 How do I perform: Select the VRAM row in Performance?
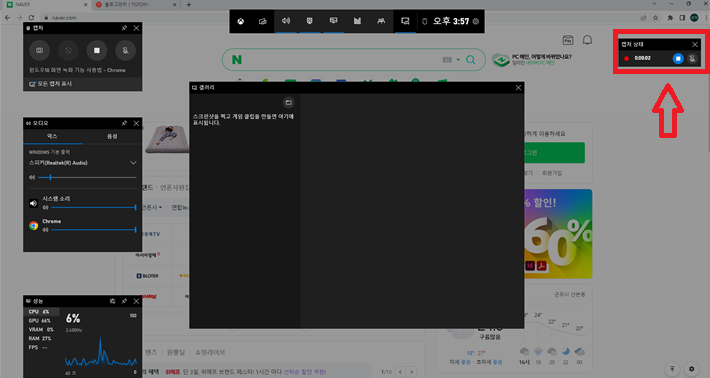click(41, 330)
